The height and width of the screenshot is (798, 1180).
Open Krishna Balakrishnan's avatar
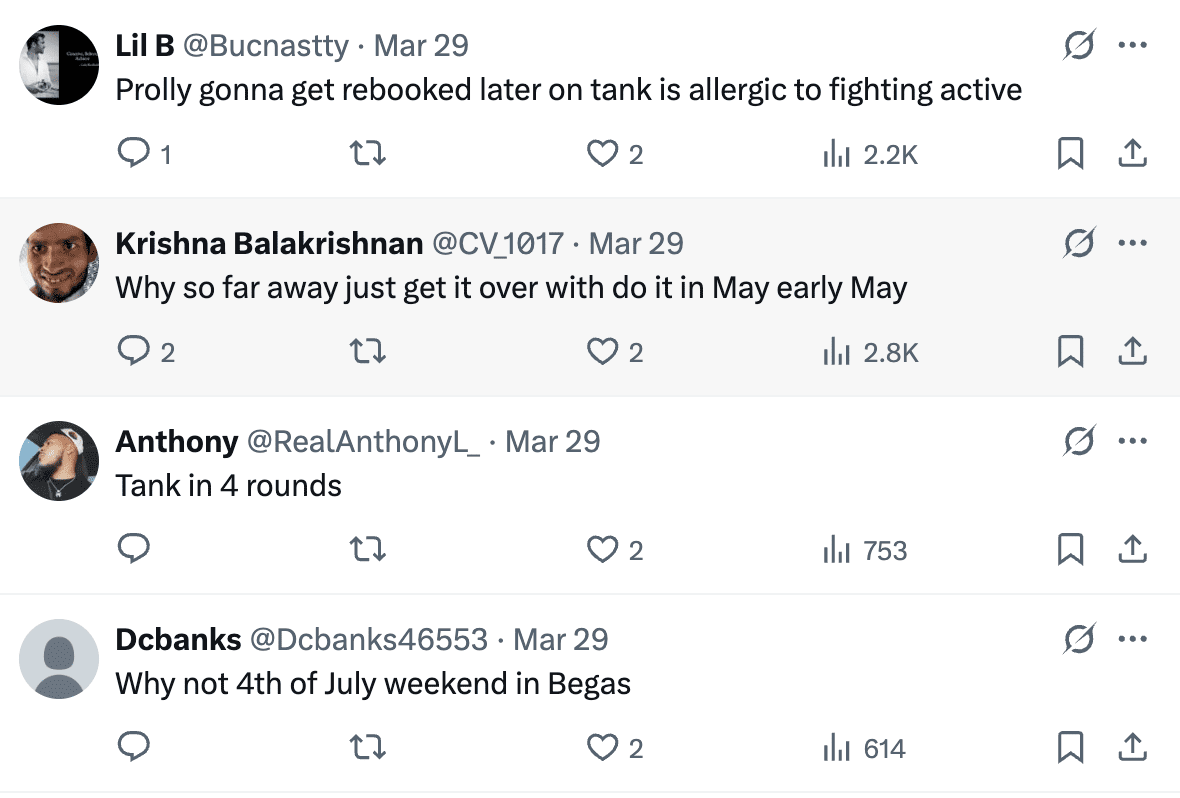(58, 262)
